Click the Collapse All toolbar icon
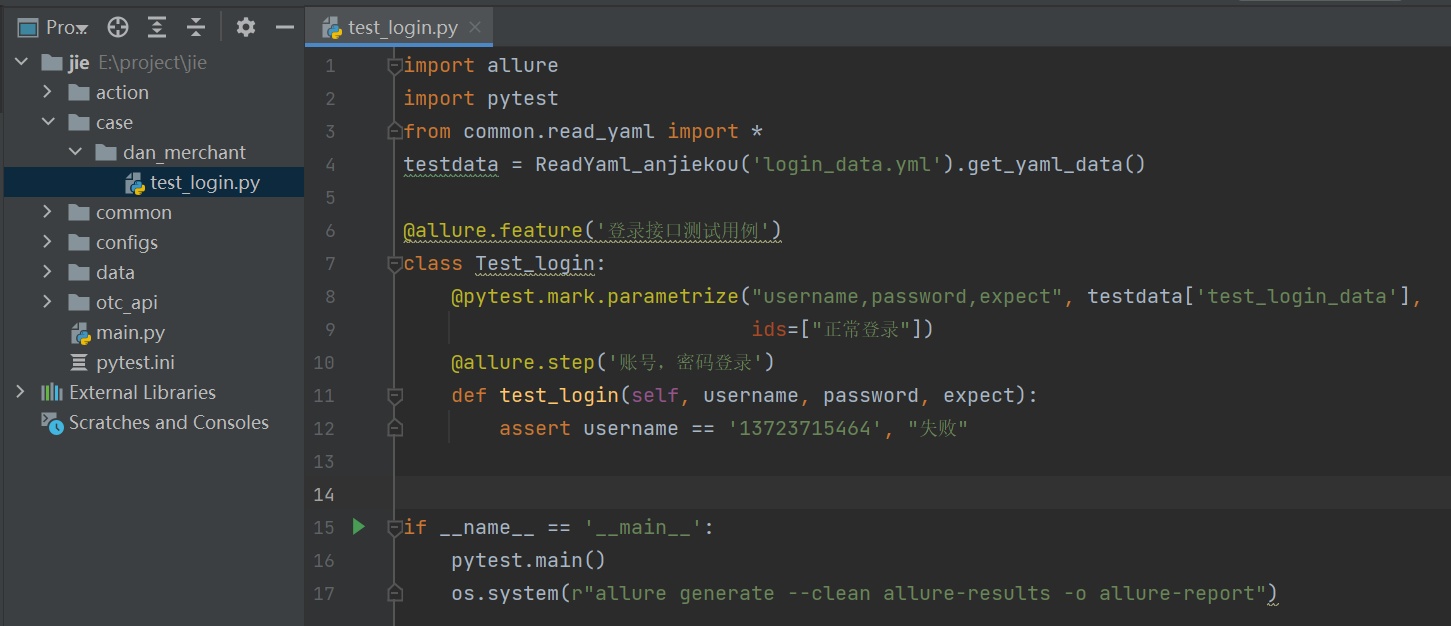The image size is (1451, 626). 196,27
